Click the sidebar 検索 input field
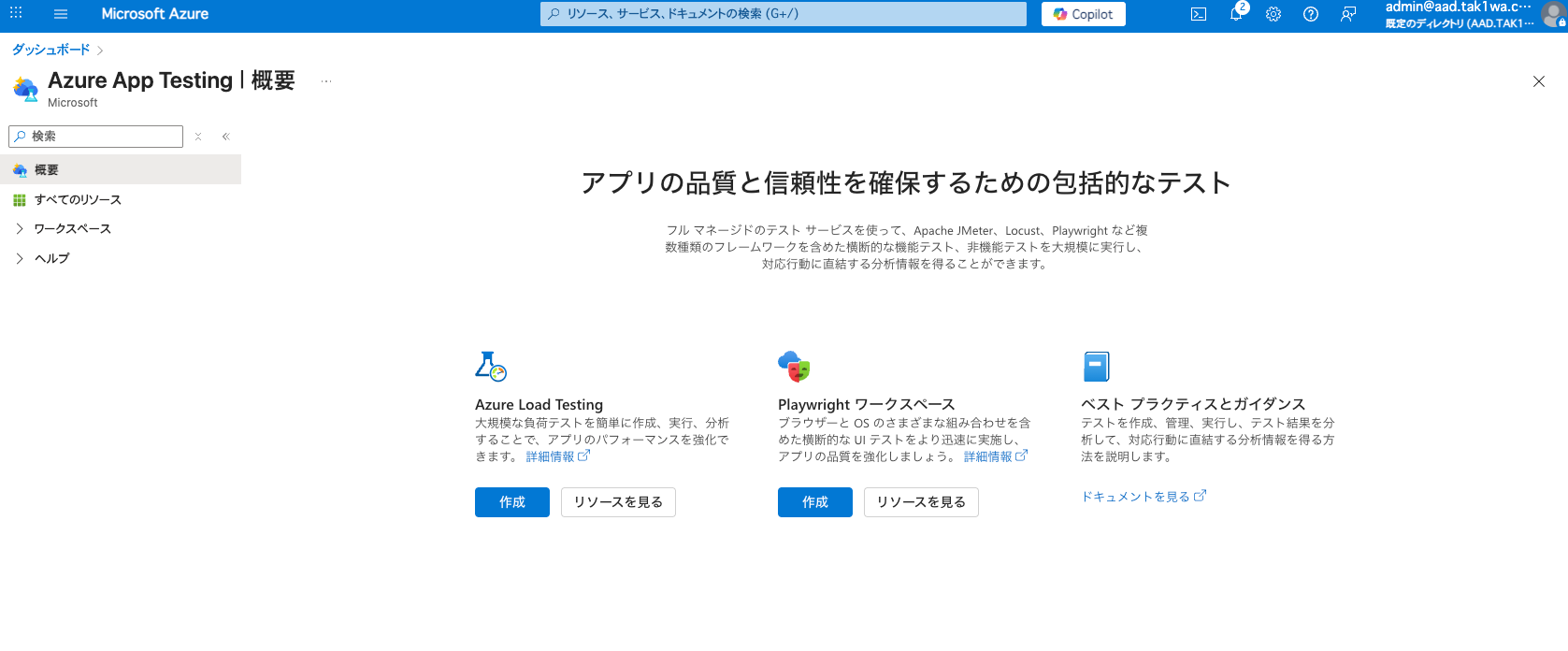1568x651 pixels. (x=96, y=137)
